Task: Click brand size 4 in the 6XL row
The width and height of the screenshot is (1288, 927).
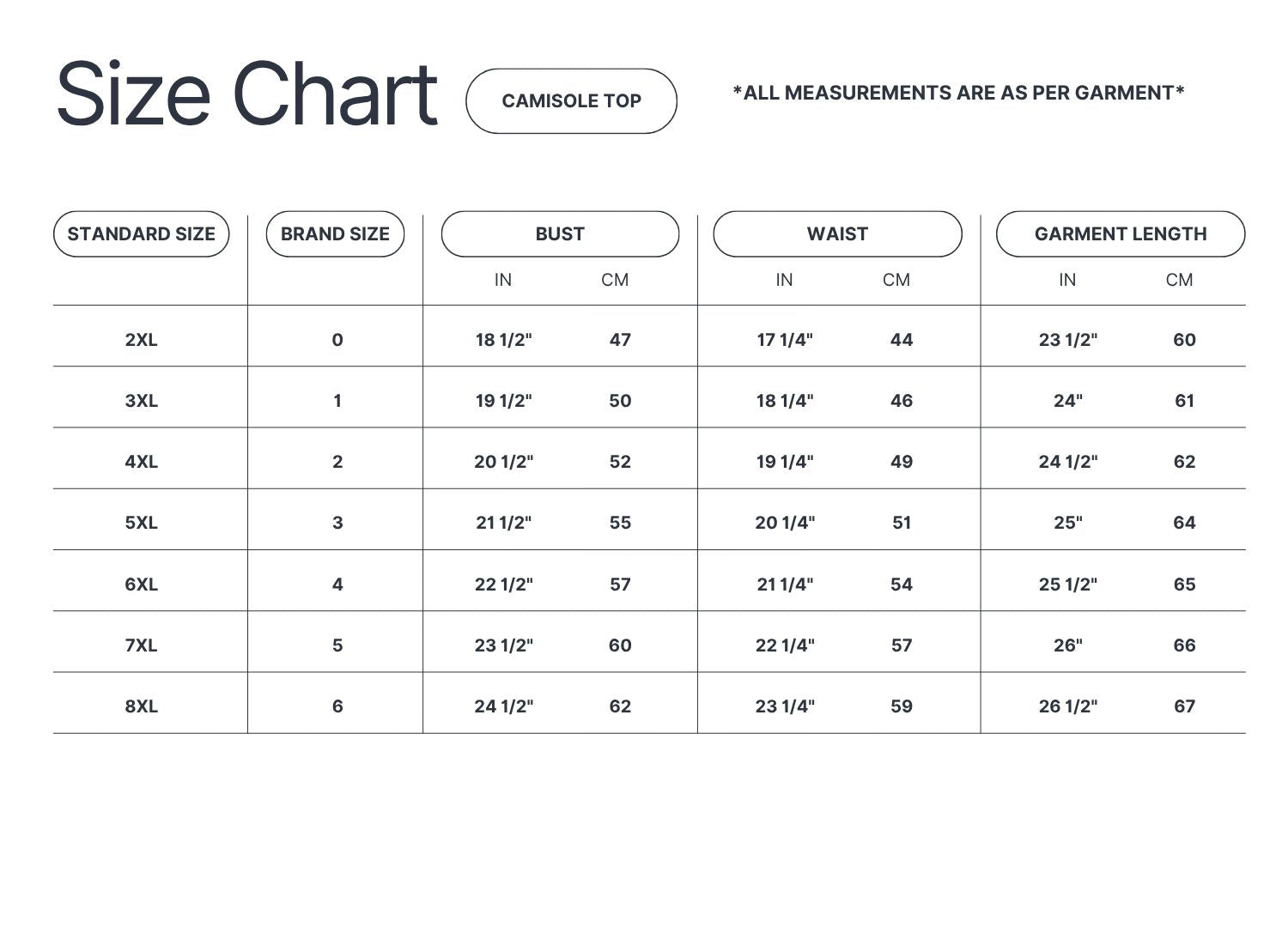Action: [x=337, y=585]
